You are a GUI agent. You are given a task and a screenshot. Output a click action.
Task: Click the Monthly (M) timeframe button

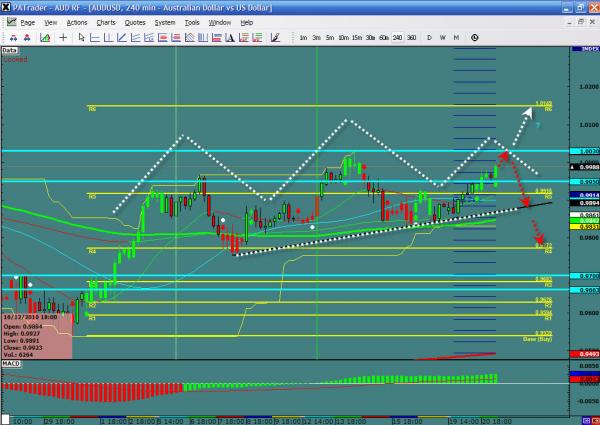(x=455, y=37)
